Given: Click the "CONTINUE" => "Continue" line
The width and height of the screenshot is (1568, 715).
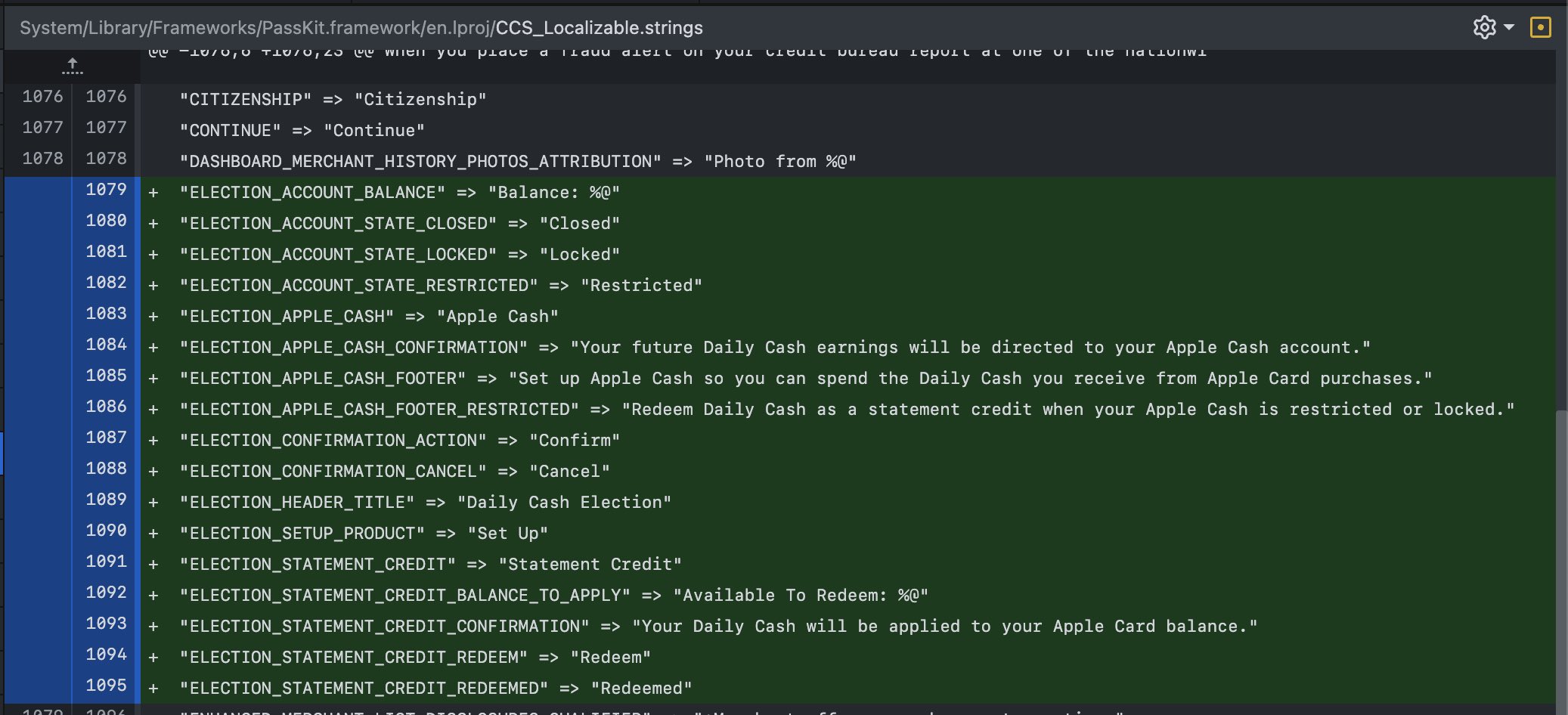Looking at the screenshot, I should tap(302, 130).
